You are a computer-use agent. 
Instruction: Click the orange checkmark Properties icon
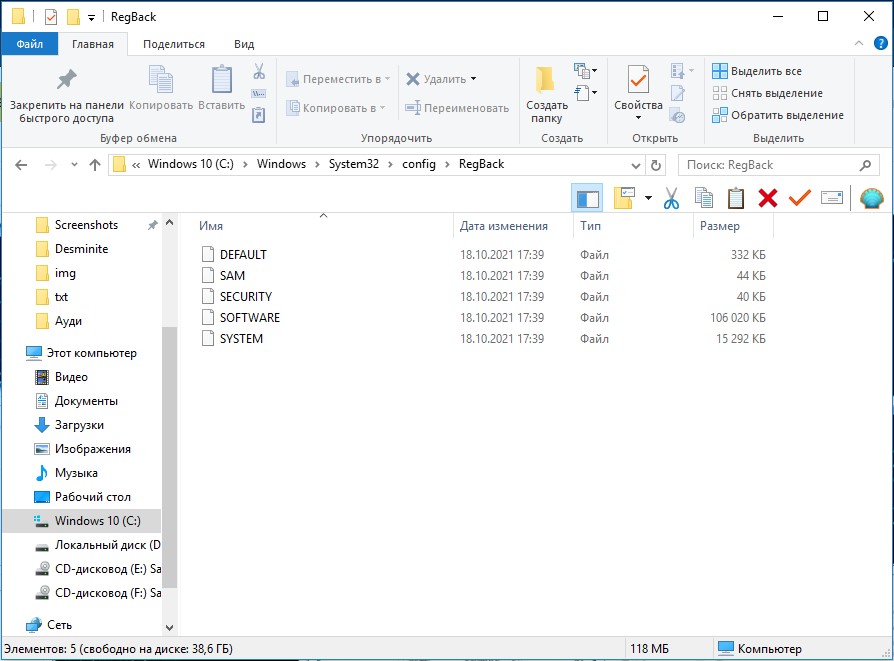(x=799, y=198)
